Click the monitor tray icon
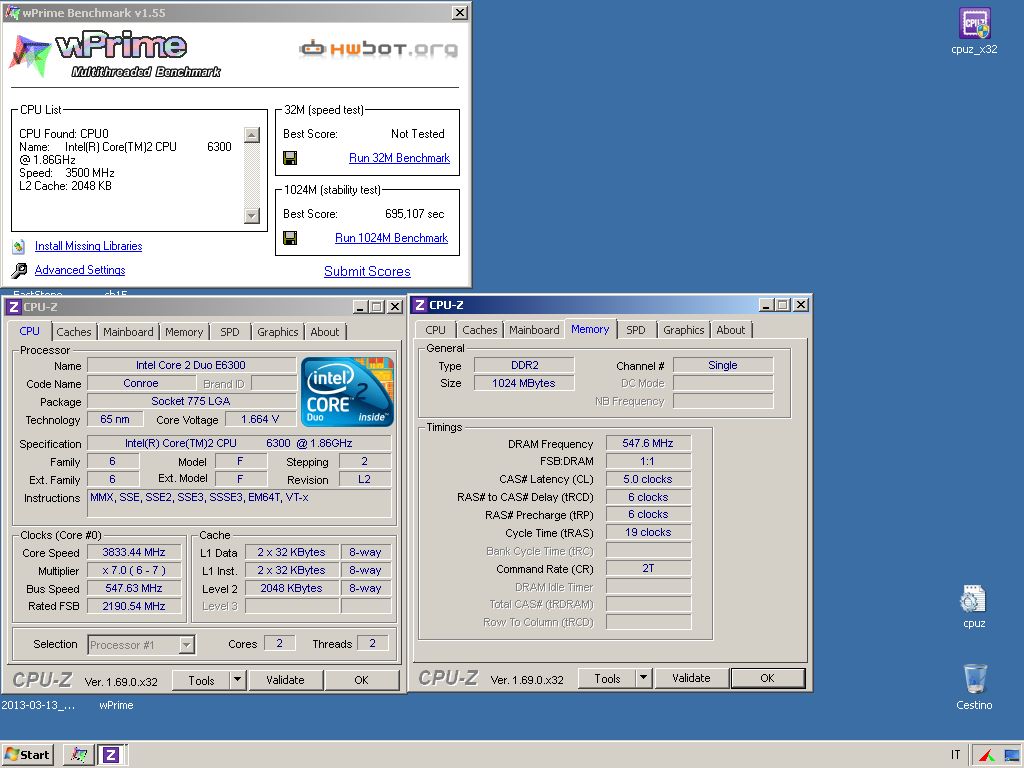This screenshot has height=768, width=1024. tap(1012, 756)
